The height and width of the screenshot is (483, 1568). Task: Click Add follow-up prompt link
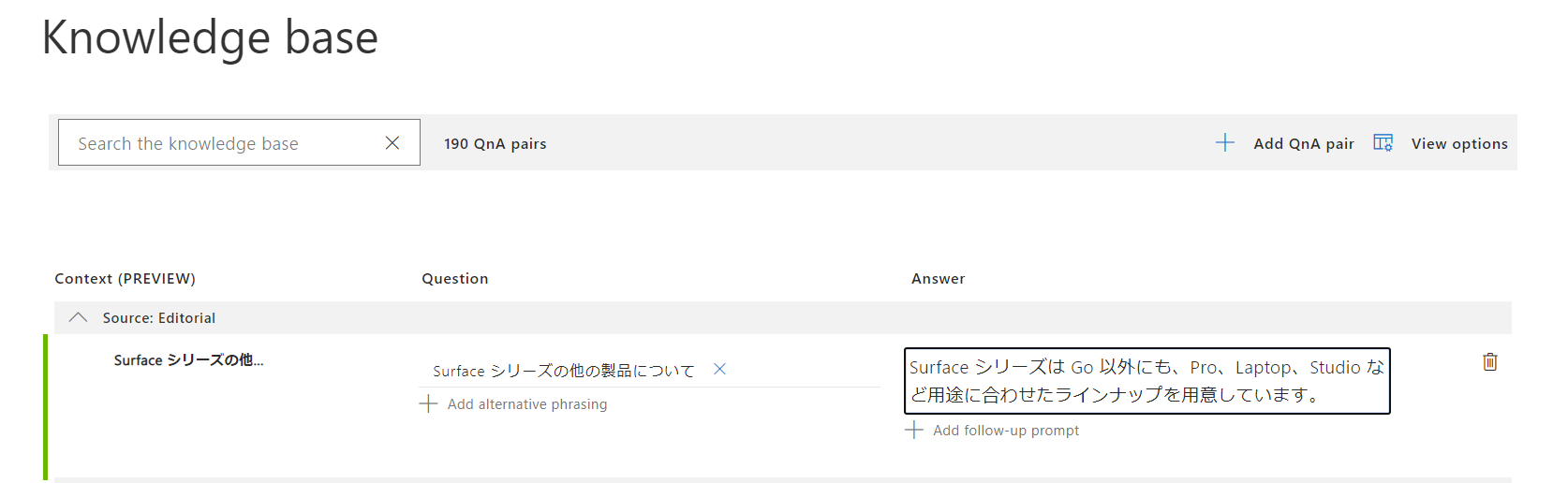coord(1005,431)
